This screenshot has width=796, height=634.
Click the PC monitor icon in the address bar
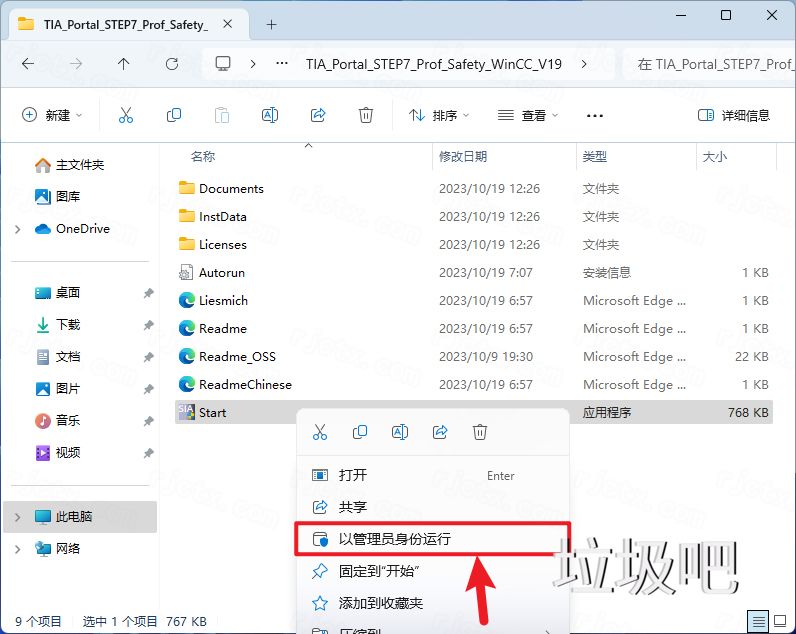[223, 64]
